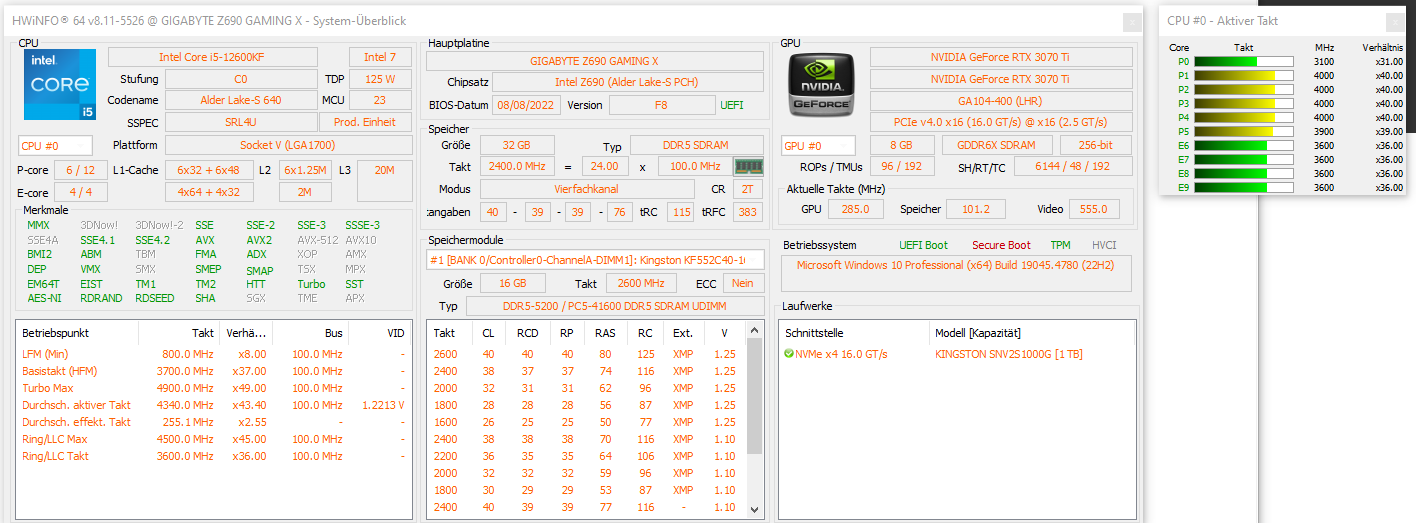The width and height of the screenshot is (1416, 523).
Task: Click the VID column header
Action: pyautogui.click(x=379, y=332)
